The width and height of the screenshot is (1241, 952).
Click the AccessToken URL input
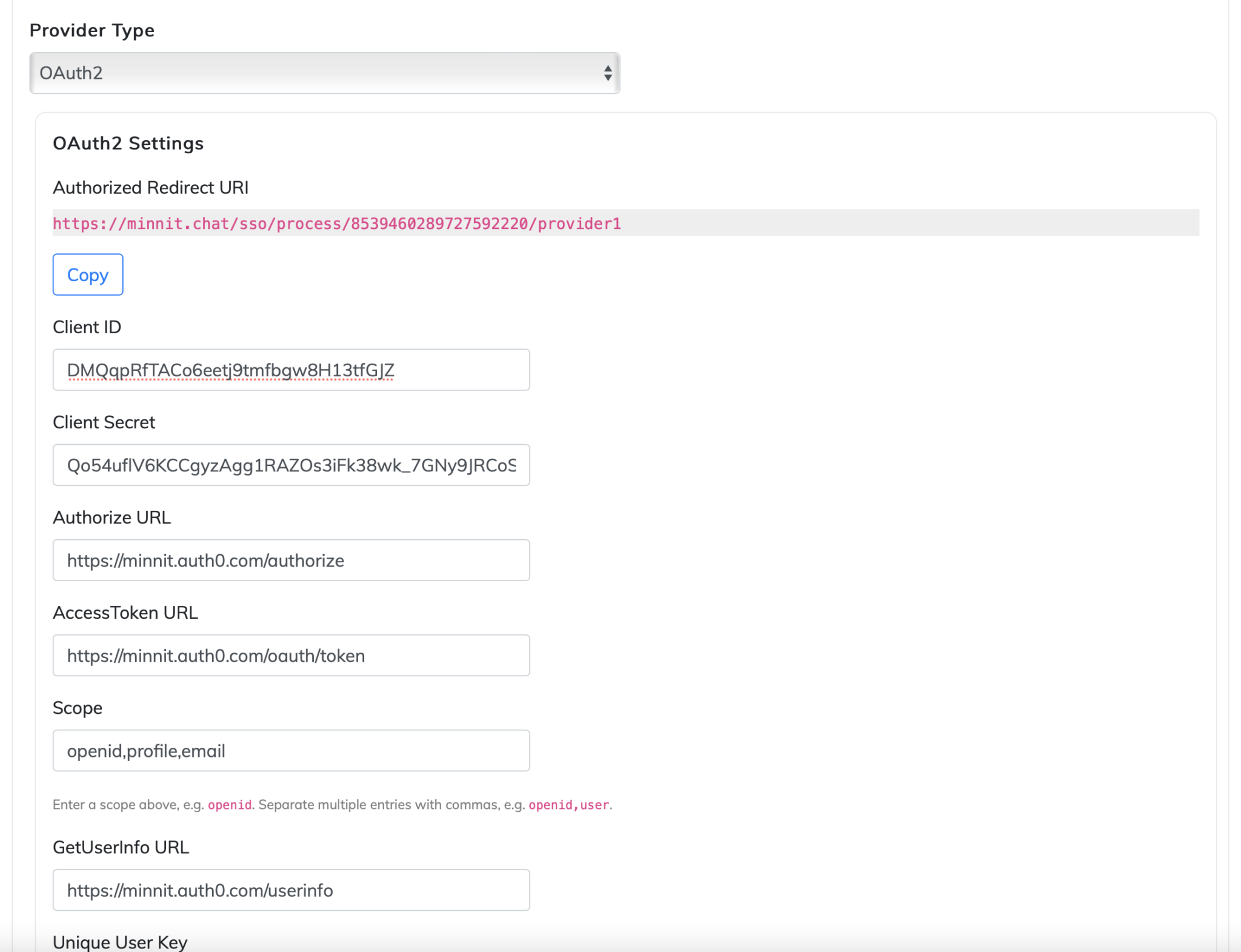tap(291, 655)
